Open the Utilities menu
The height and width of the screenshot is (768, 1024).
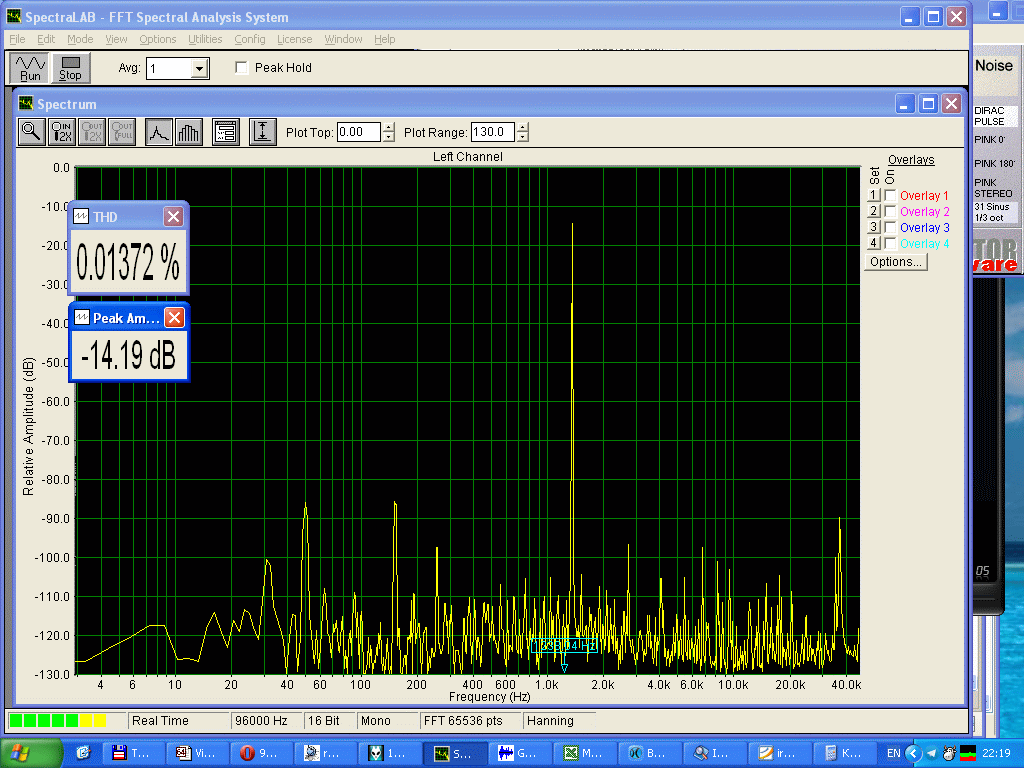click(x=205, y=39)
